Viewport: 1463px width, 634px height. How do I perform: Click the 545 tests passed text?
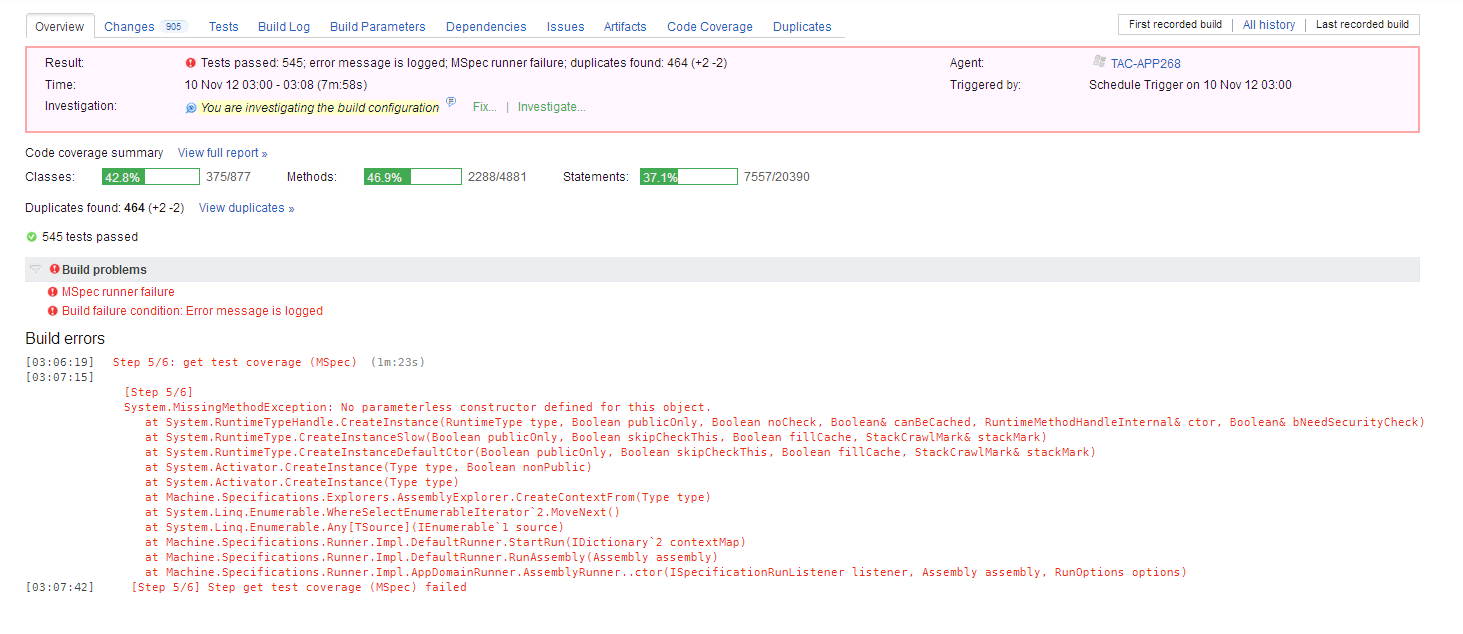pos(90,237)
